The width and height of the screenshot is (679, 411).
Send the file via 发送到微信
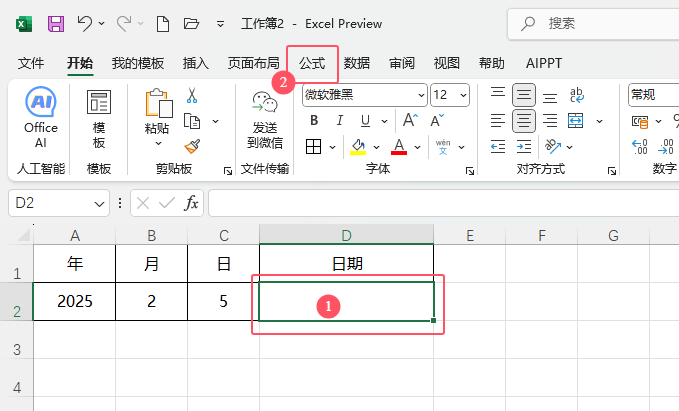(265, 120)
